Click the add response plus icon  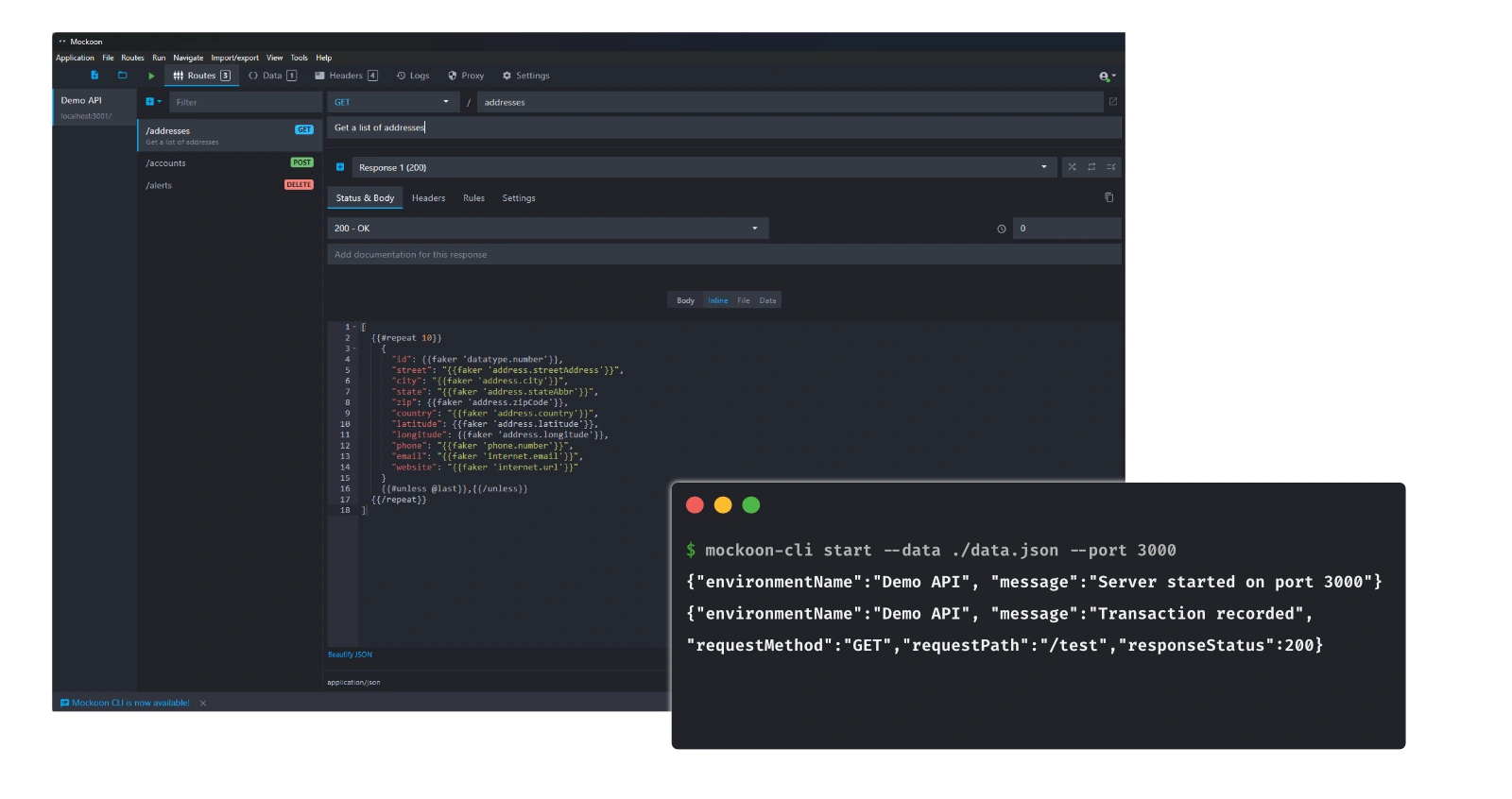(340, 167)
